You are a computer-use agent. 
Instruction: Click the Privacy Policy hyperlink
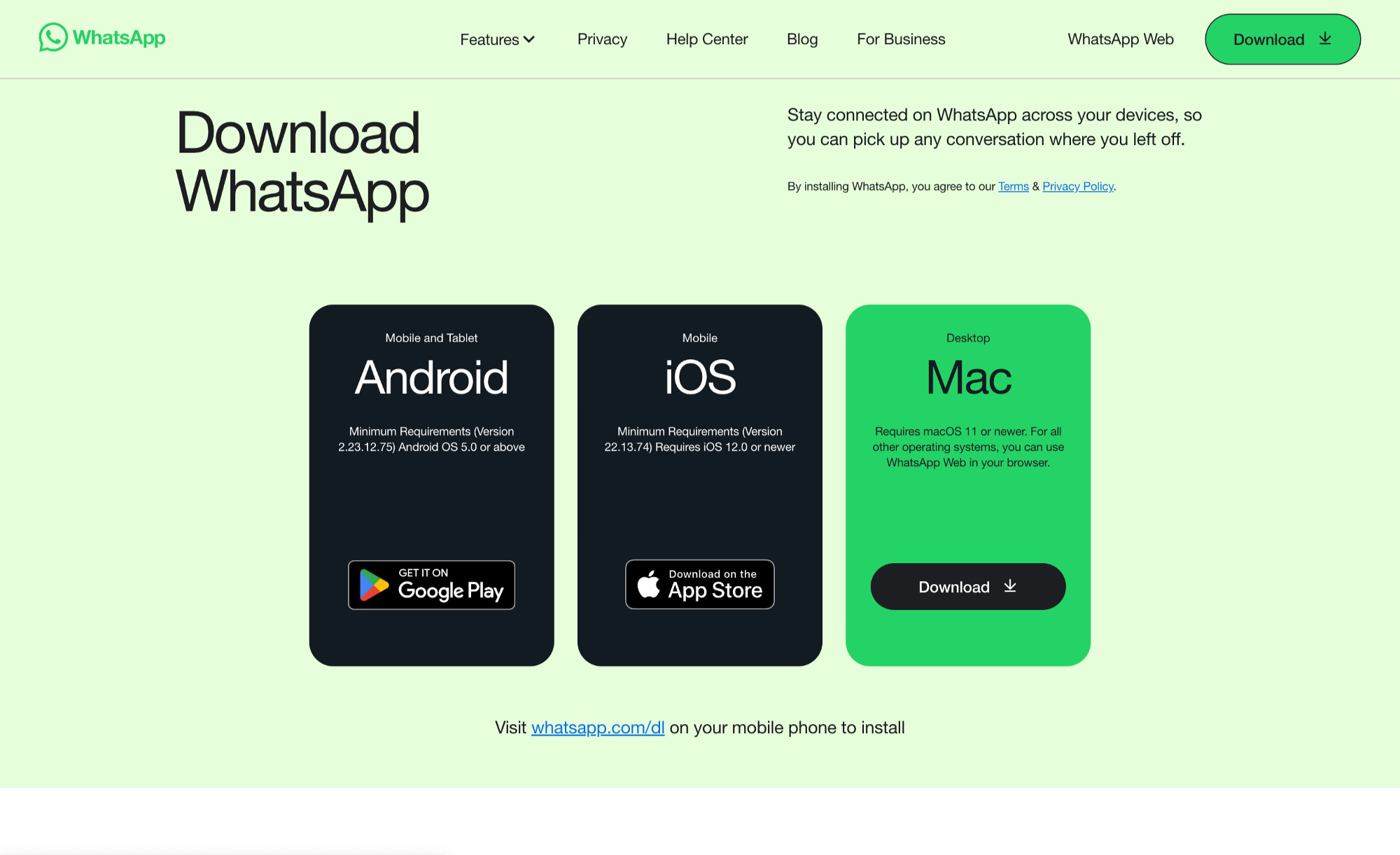[1077, 186]
